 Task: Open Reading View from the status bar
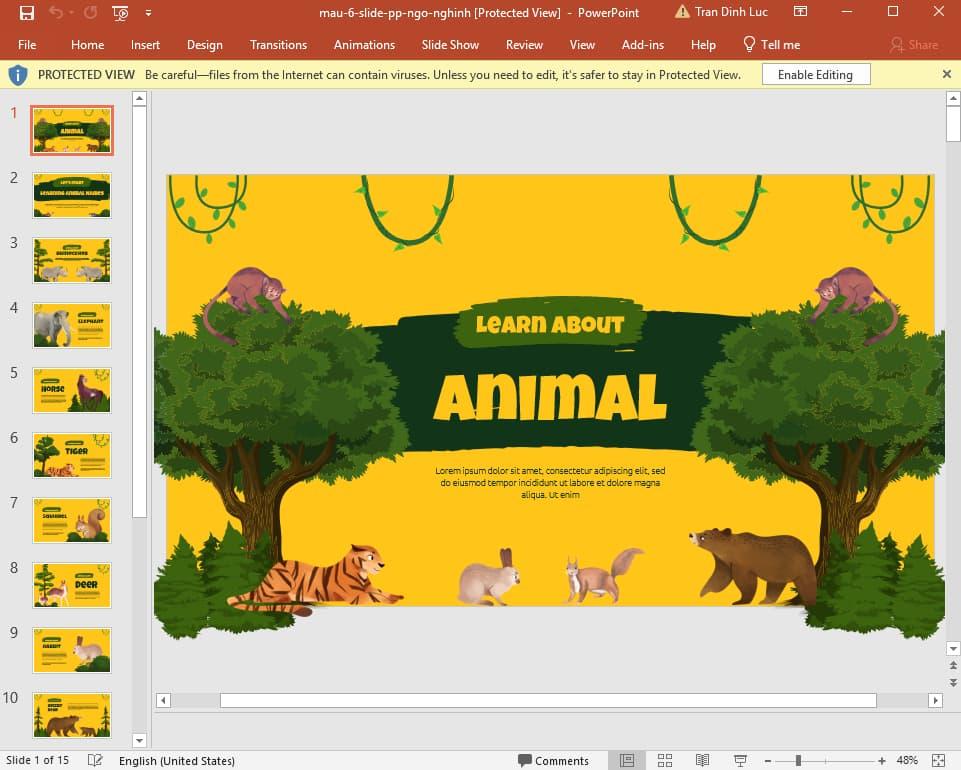pyautogui.click(x=702, y=761)
